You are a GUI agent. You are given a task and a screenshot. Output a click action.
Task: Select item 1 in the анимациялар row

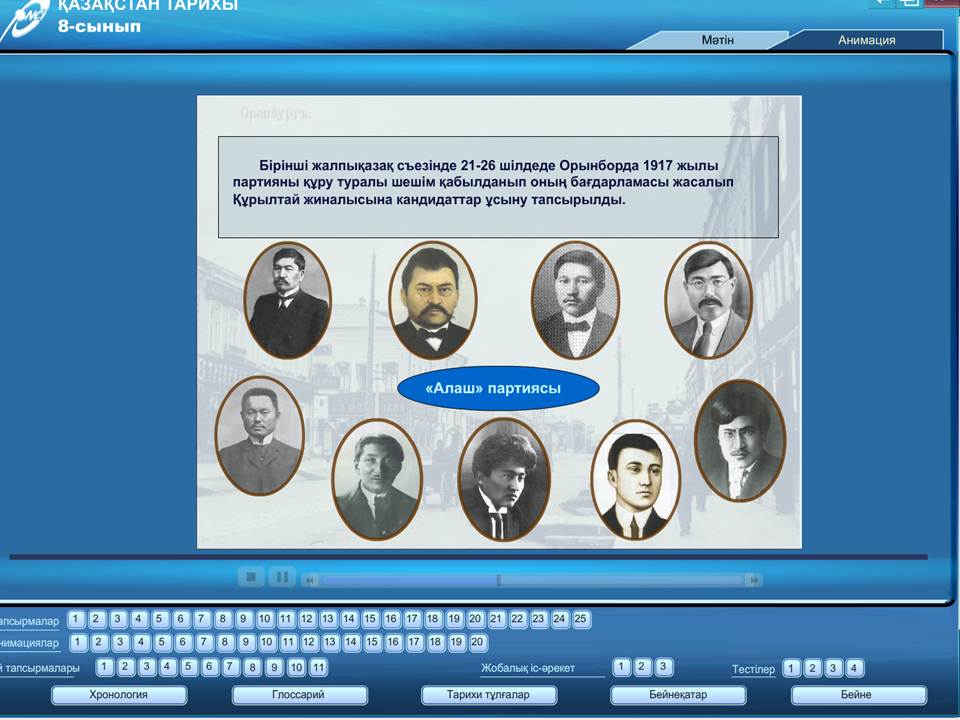click(78, 642)
